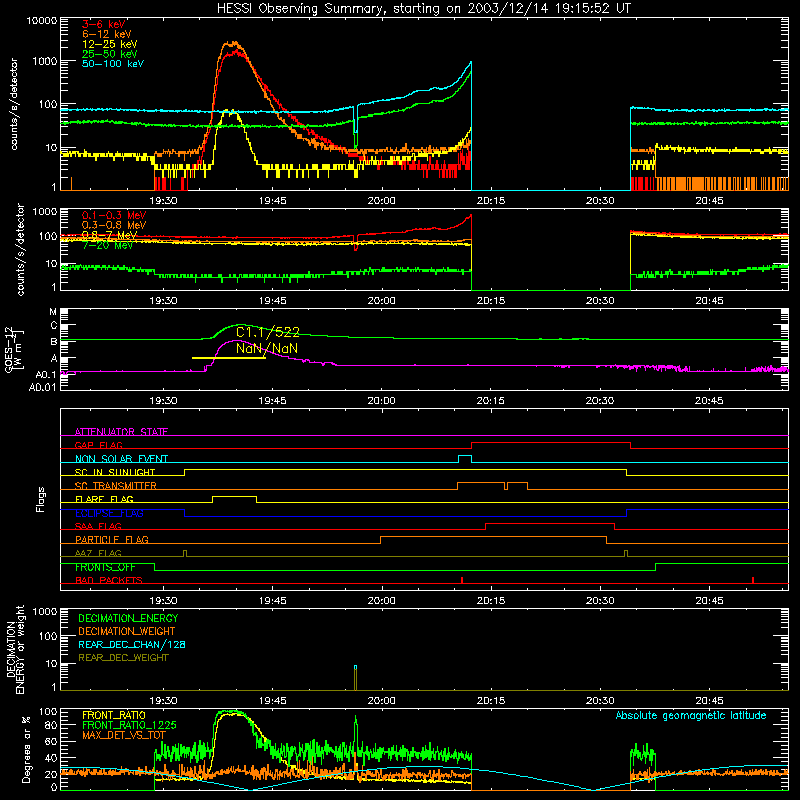Viewport: 800px width, 800px height.
Task: Click the REAR_DEC_CHAN/128 legend label
Action: tap(132, 645)
